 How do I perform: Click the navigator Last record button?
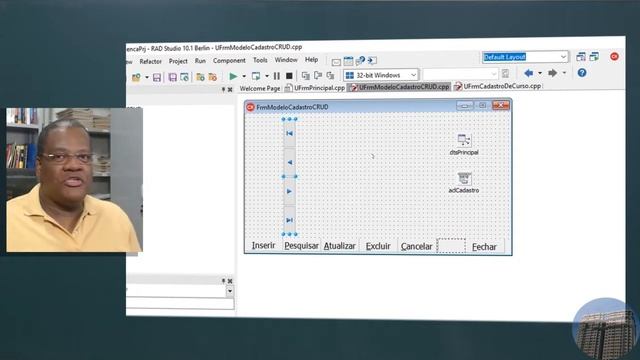click(x=289, y=220)
